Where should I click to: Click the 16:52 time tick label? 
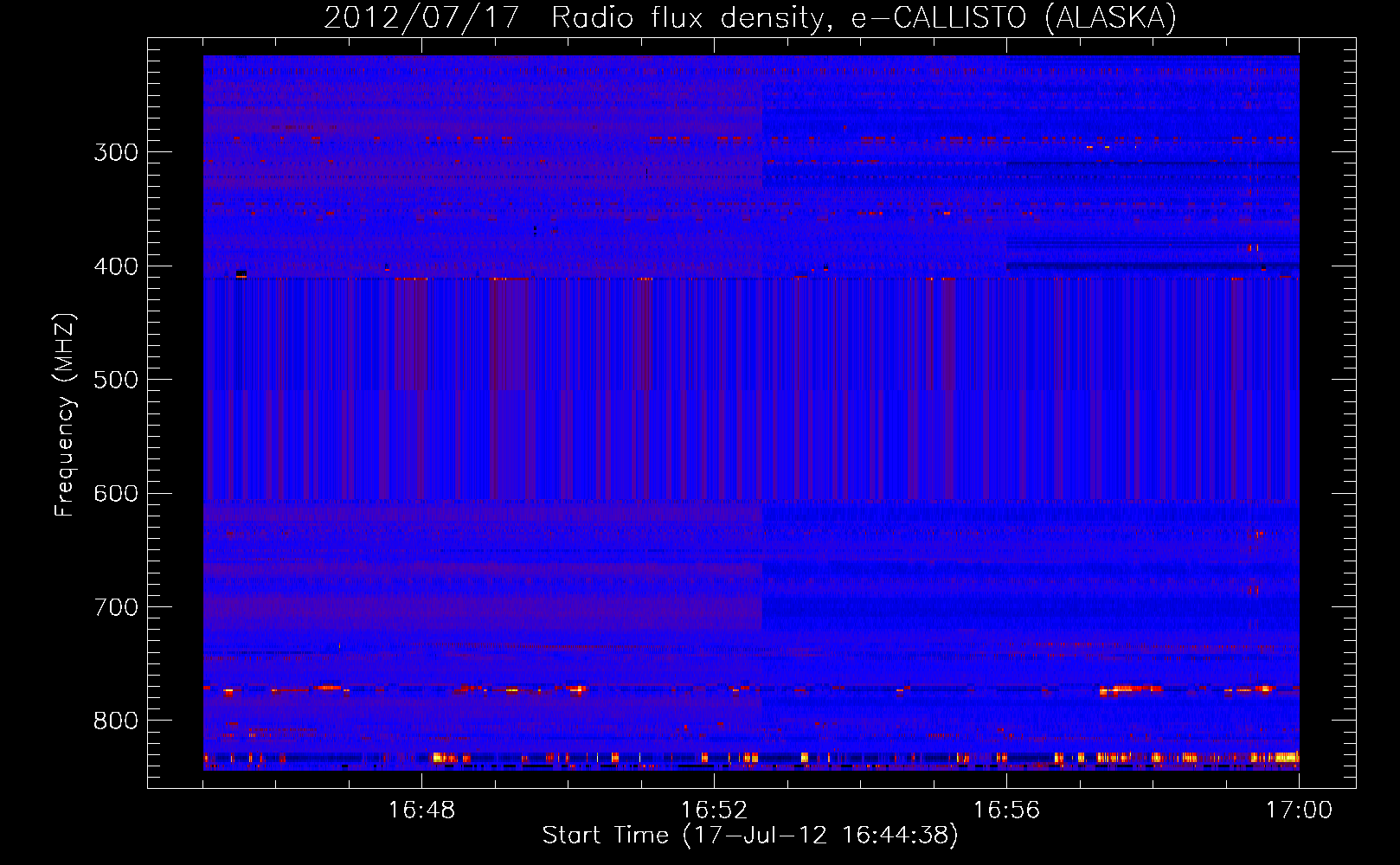[714, 810]
